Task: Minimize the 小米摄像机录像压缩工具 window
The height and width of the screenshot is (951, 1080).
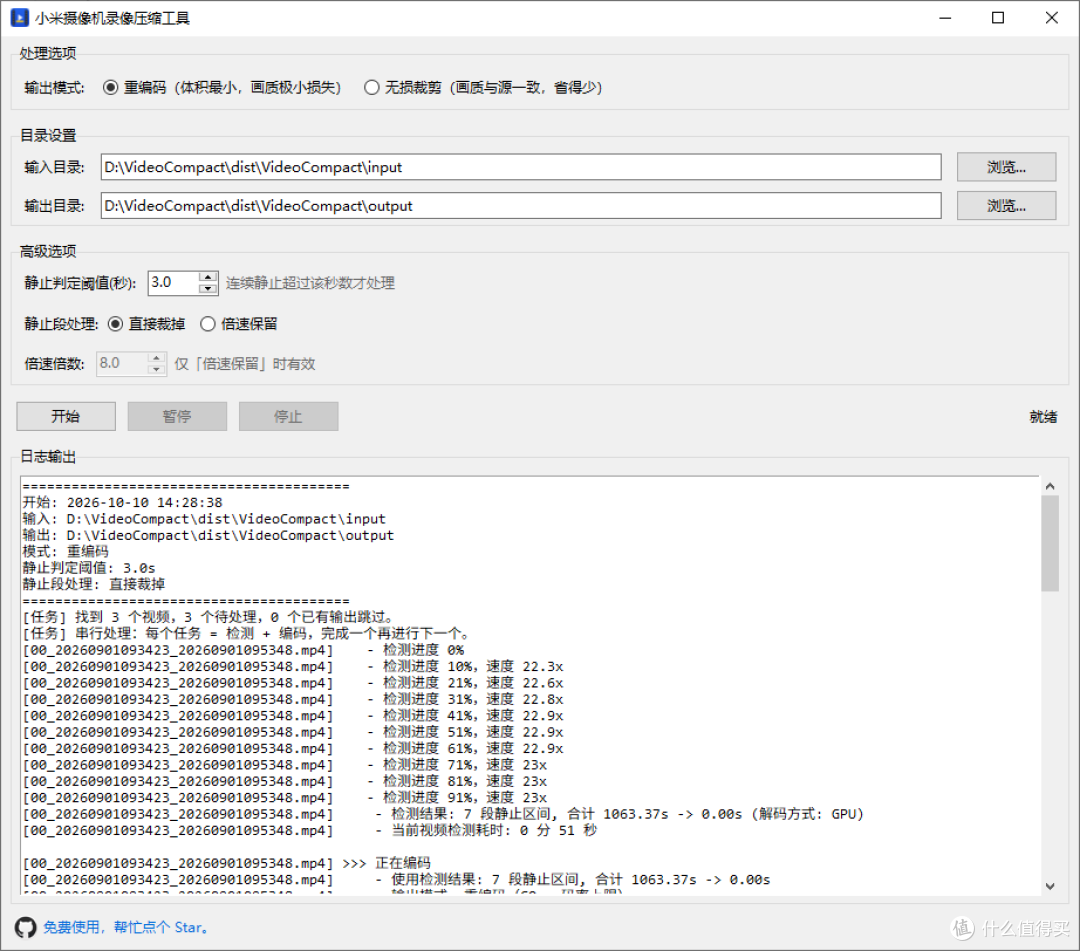Action: click(x=945, y=18)
